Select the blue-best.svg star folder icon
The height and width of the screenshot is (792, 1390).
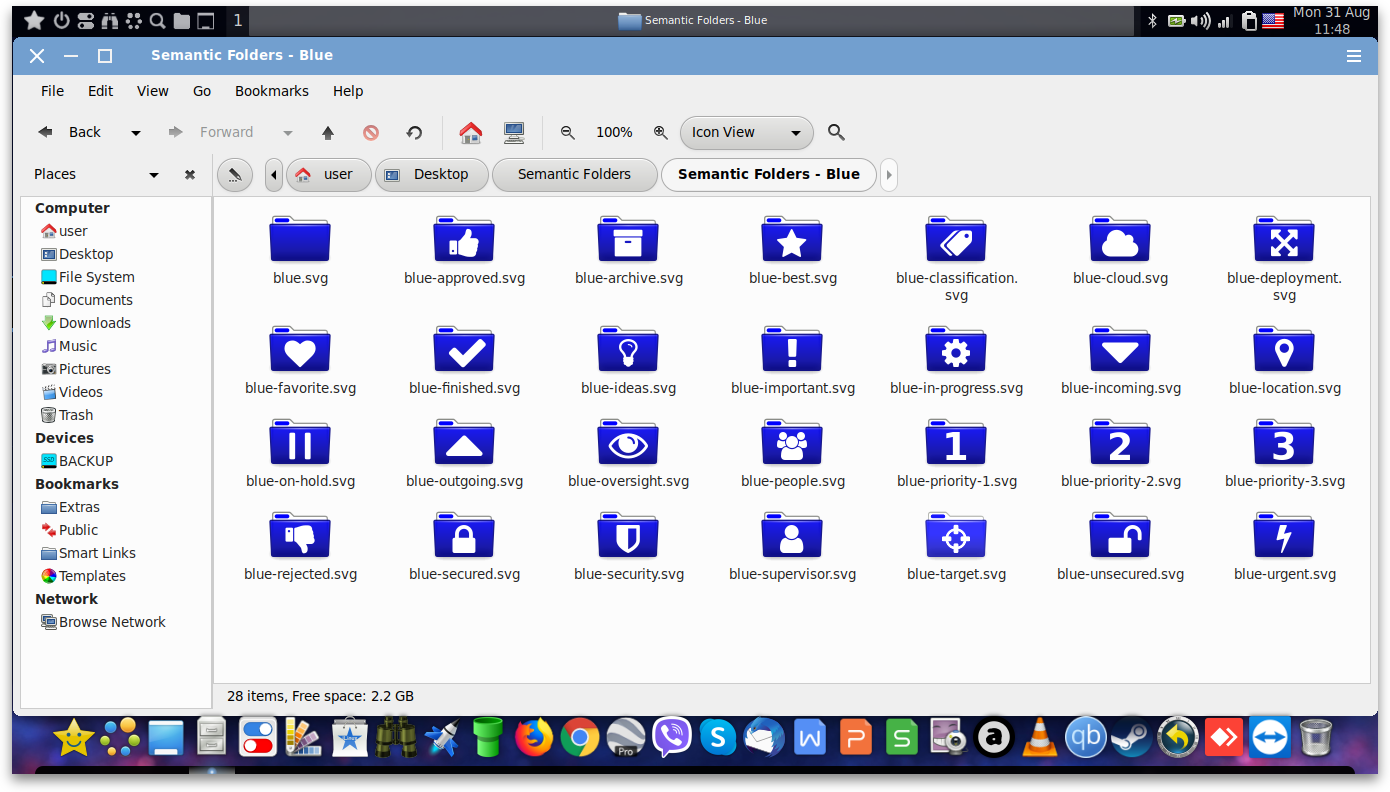tap(792, 239)
